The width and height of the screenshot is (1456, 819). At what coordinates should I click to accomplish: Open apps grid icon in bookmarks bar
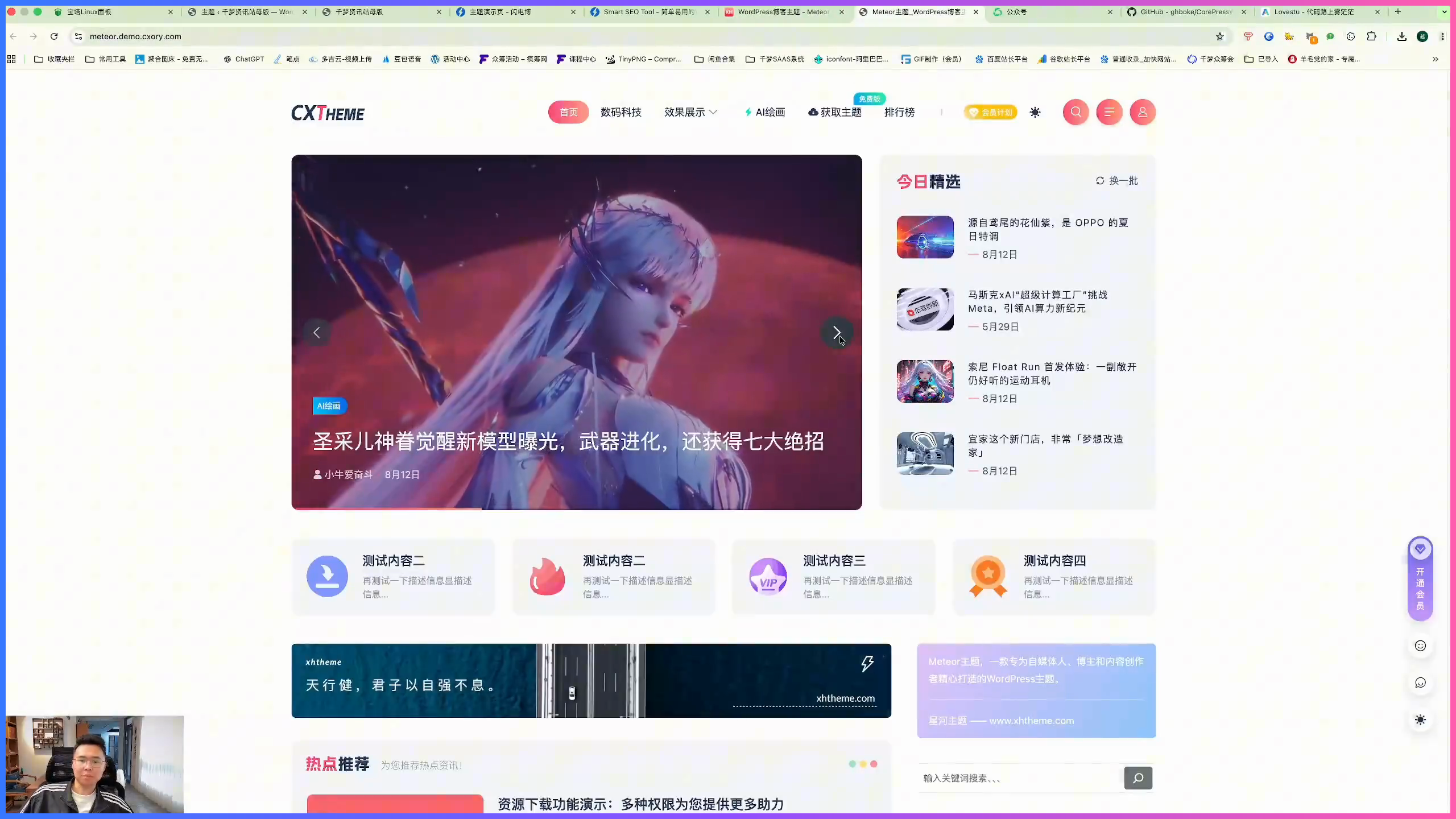(11, 59)
